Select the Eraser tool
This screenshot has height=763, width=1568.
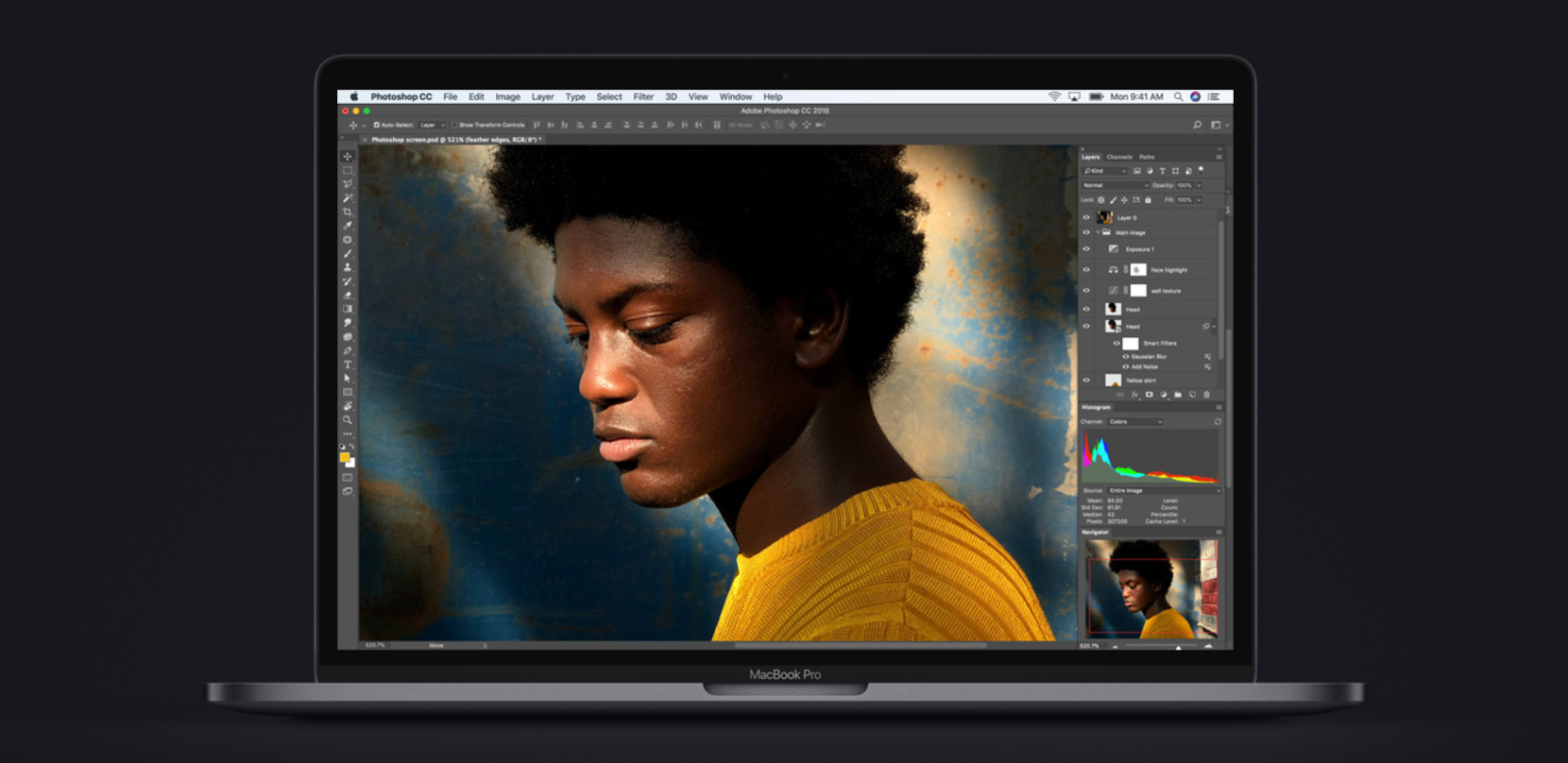(347, 295)
